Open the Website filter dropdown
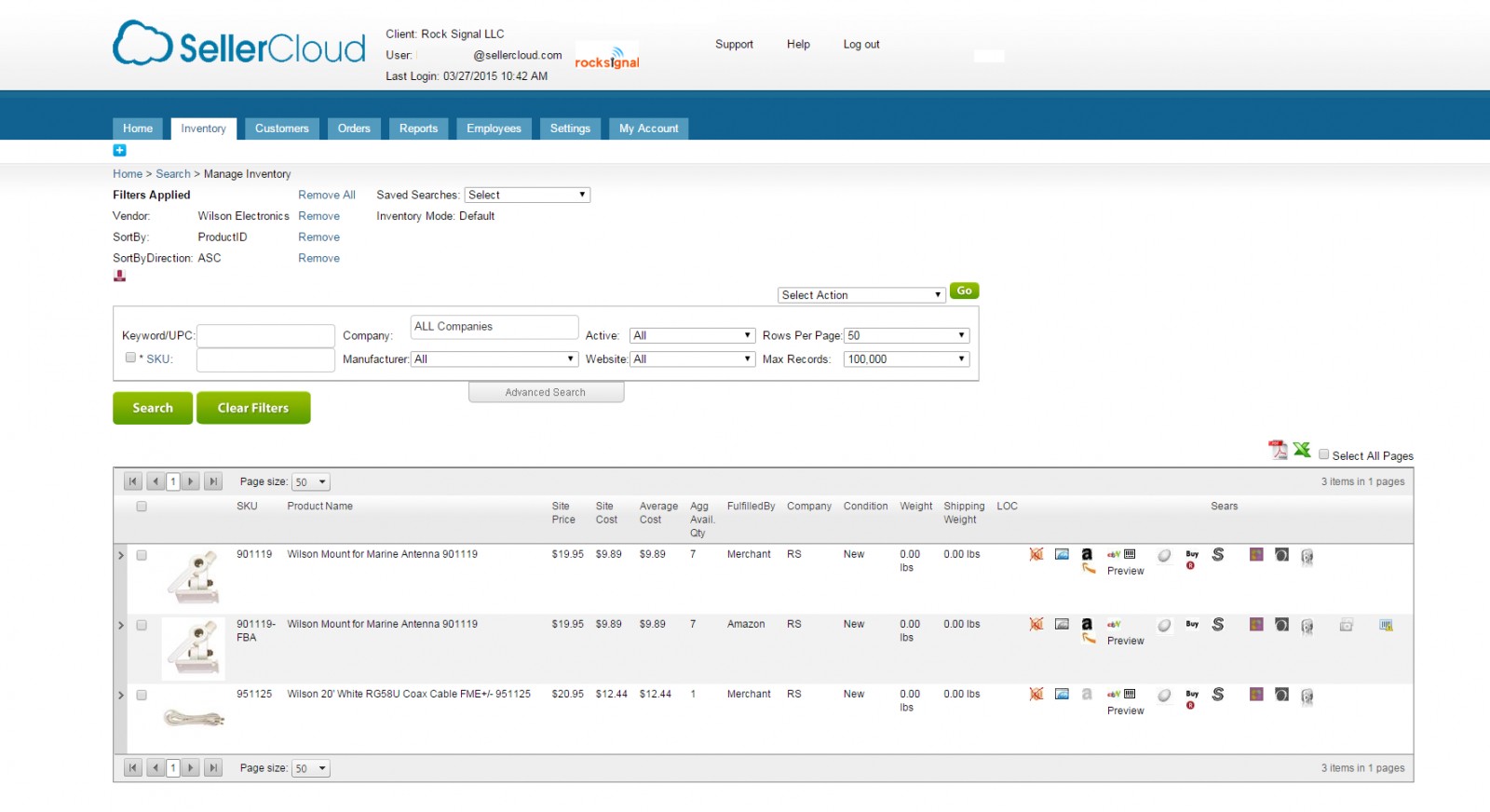The height and width of the screenshot is (812, 1490). pyautogui.click(x=692, y=359)
